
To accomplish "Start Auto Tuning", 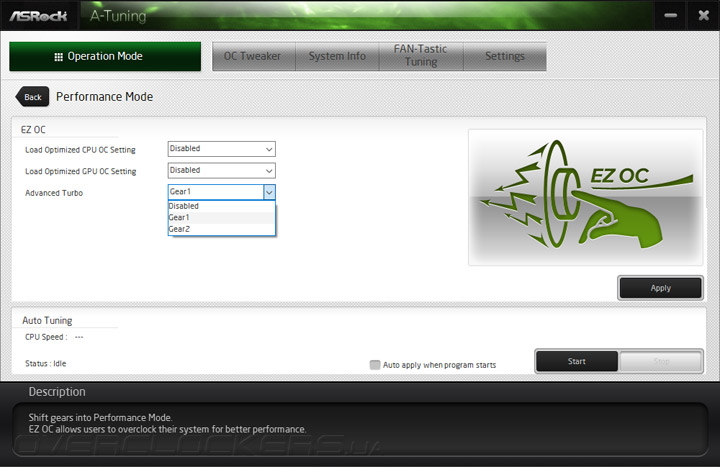I will click(x=577, y=361).
